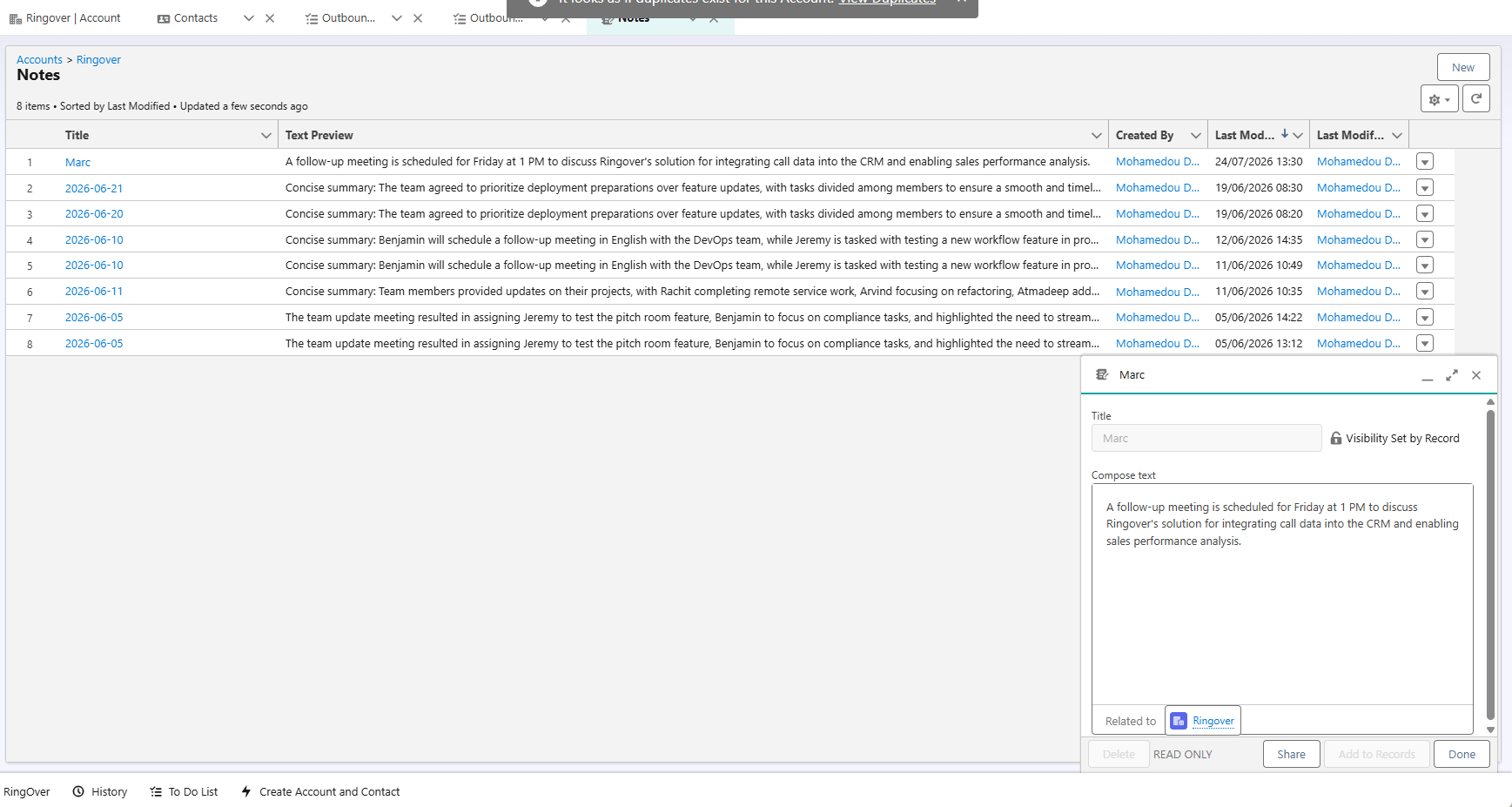
Task: Open History utility bar item
Action: click(x=100, y=791)
